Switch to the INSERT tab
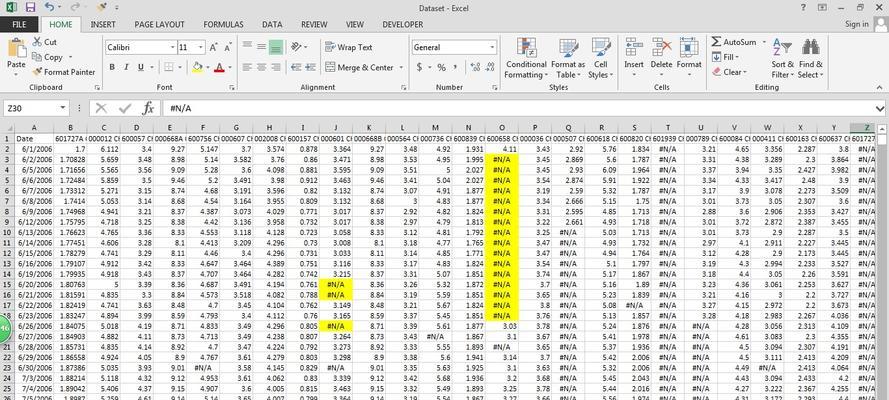 pos(103,24)
